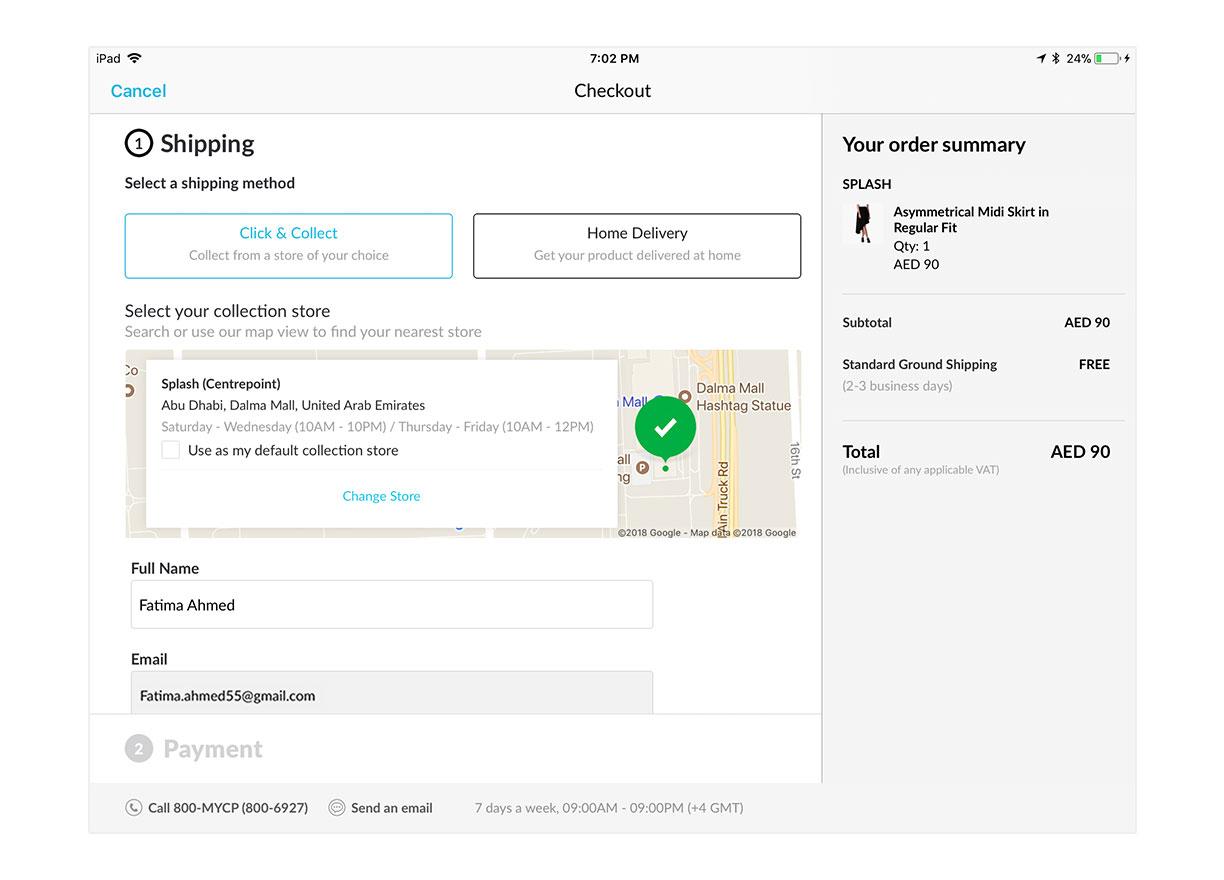This screenshot has width=1224, height=880.
Task: Check Use as my default collection store
Action: click(171, 449)
